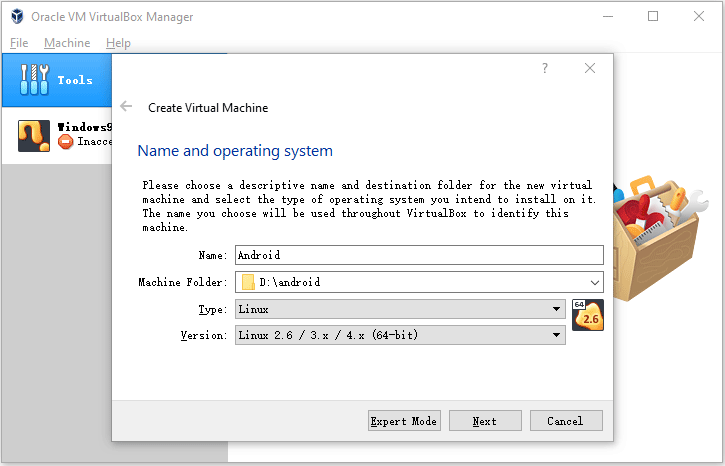The image size is (725, 466).
Task: Select the Windows98 machine name
Action: pyautogui.click(x=84, y=127)
